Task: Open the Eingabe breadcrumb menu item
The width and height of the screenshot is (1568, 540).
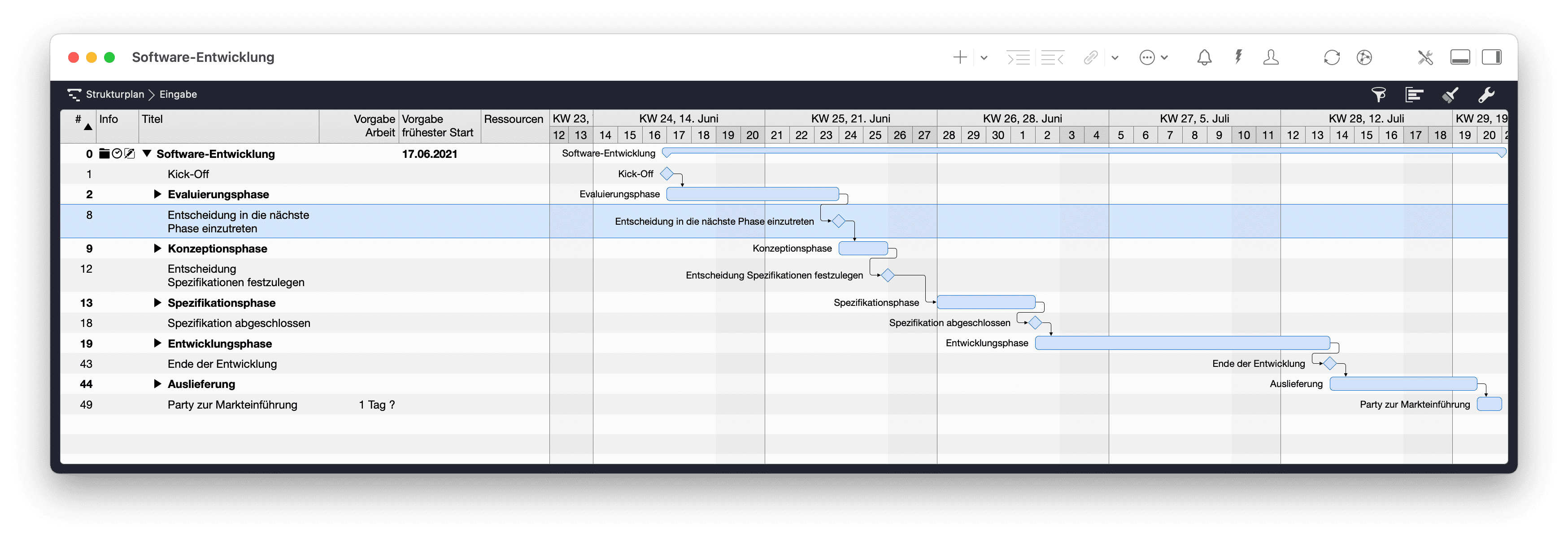Action: (x=178, y=94)
